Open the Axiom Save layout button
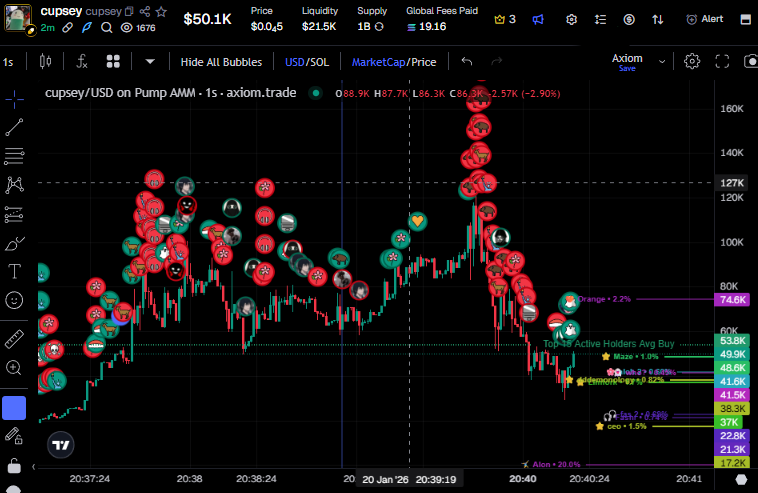758x493 pixels. point(627,62)
